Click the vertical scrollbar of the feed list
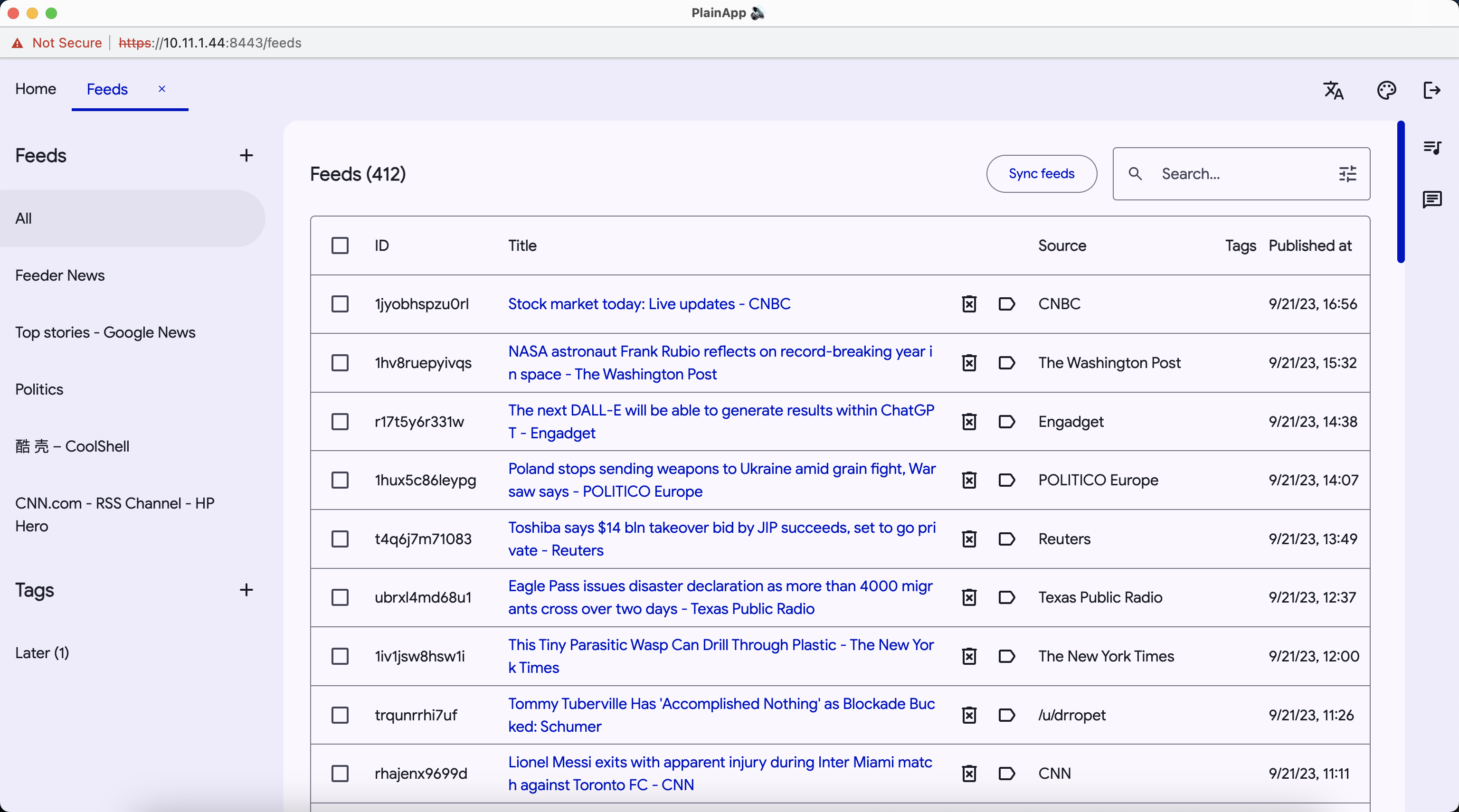The width and height of the screenshot is (1459, 812). pos(1400,192)
